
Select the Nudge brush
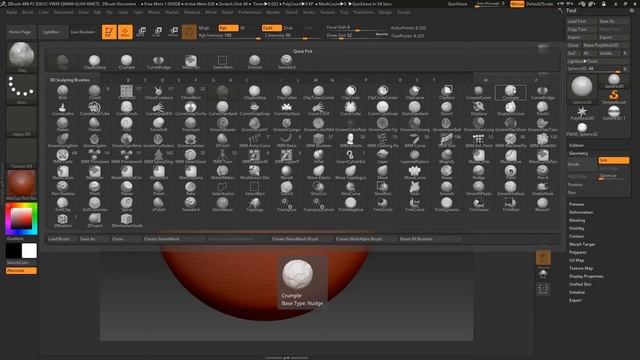478,172
